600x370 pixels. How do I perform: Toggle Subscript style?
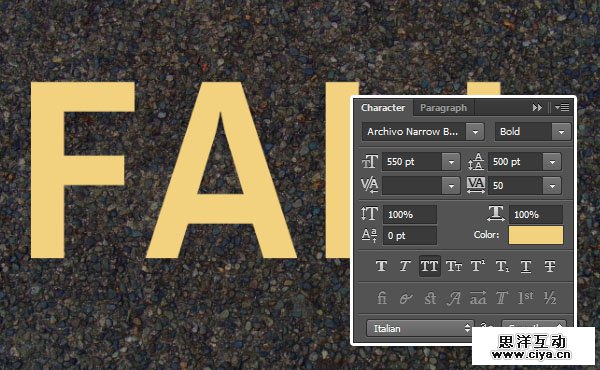pyautogui.click(x=502, y=266)
